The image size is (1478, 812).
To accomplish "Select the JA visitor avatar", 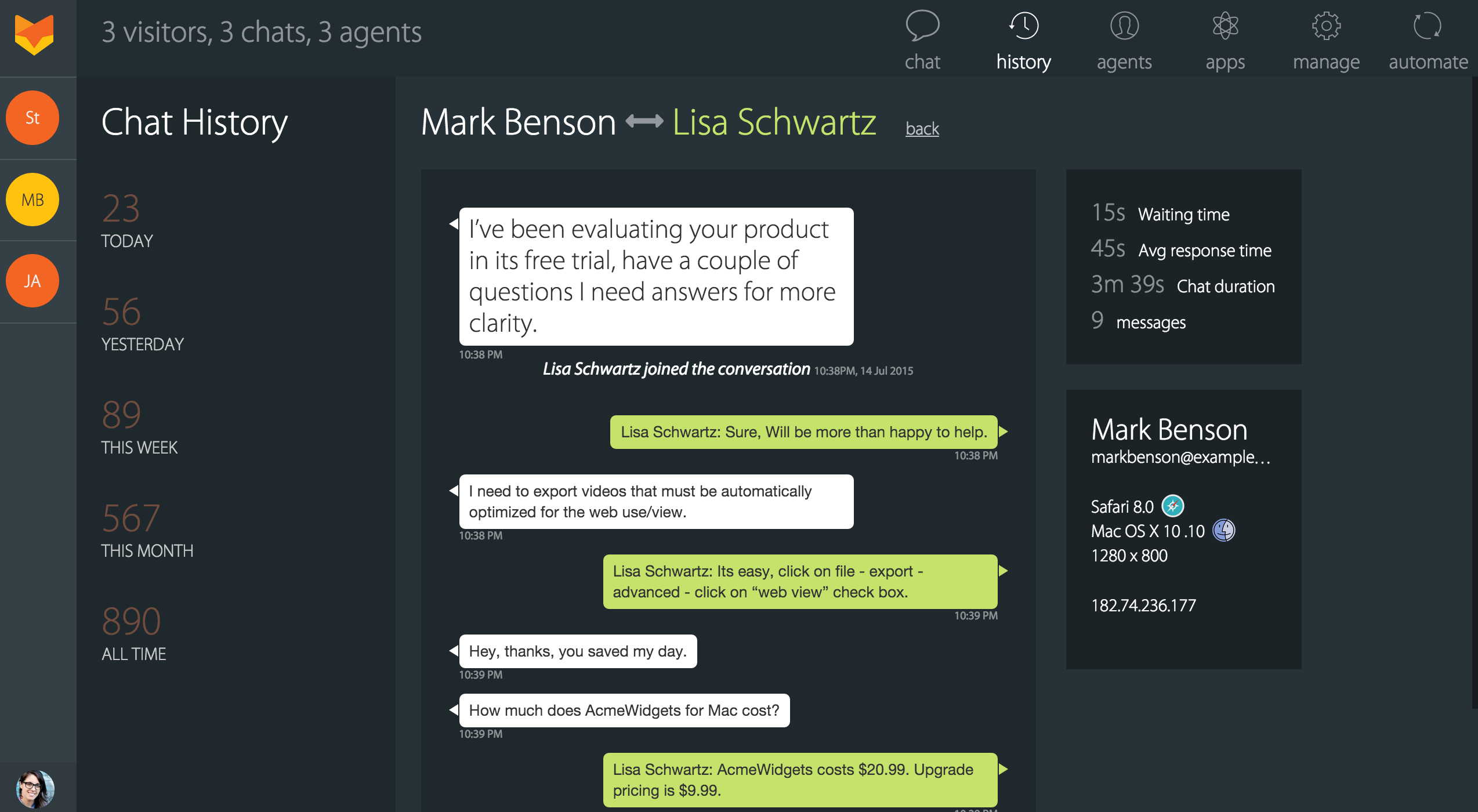I will 32,280.
